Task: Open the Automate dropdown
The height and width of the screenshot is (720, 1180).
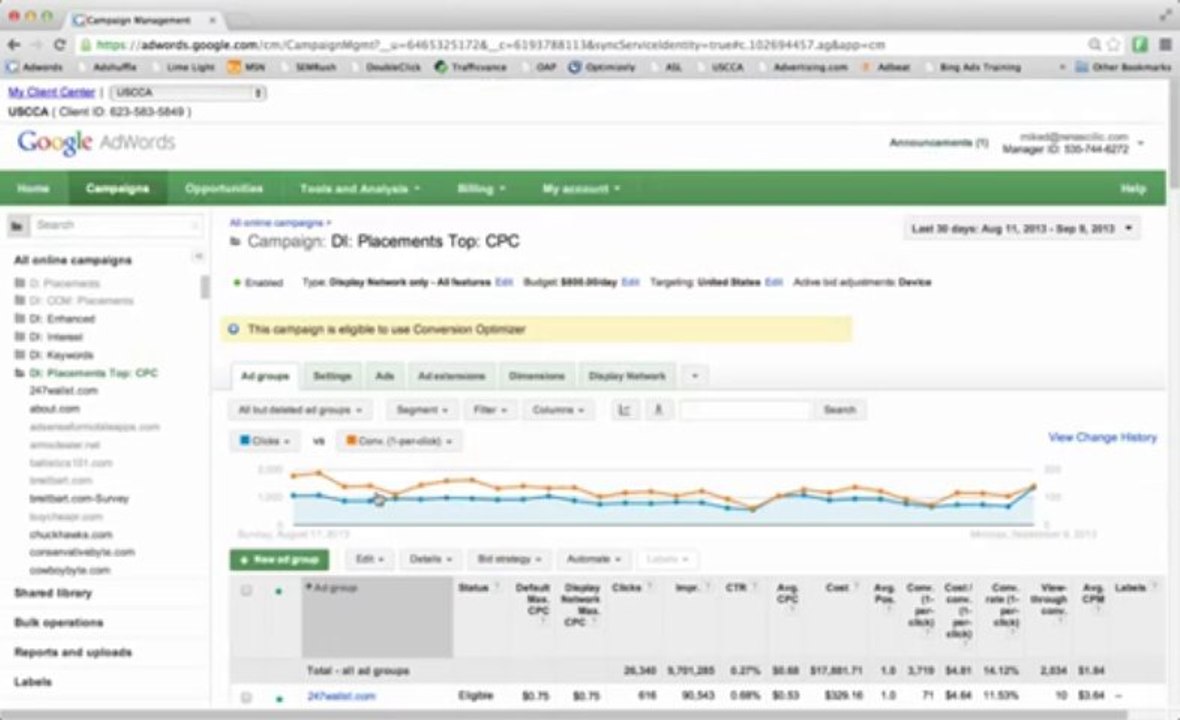Action: [594, 559]
